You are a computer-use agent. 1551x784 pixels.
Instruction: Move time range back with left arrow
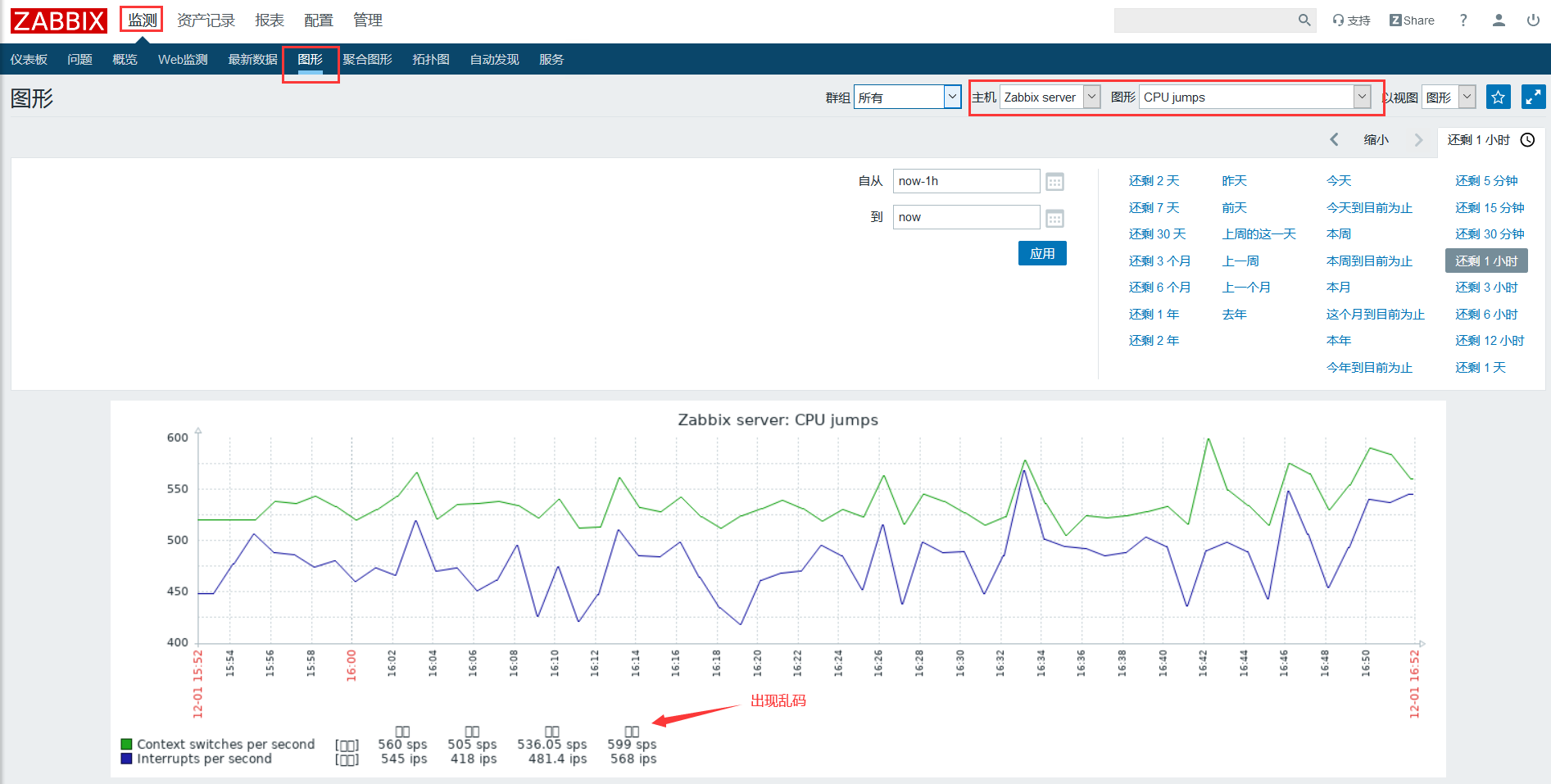click(x=1334, y=140)
